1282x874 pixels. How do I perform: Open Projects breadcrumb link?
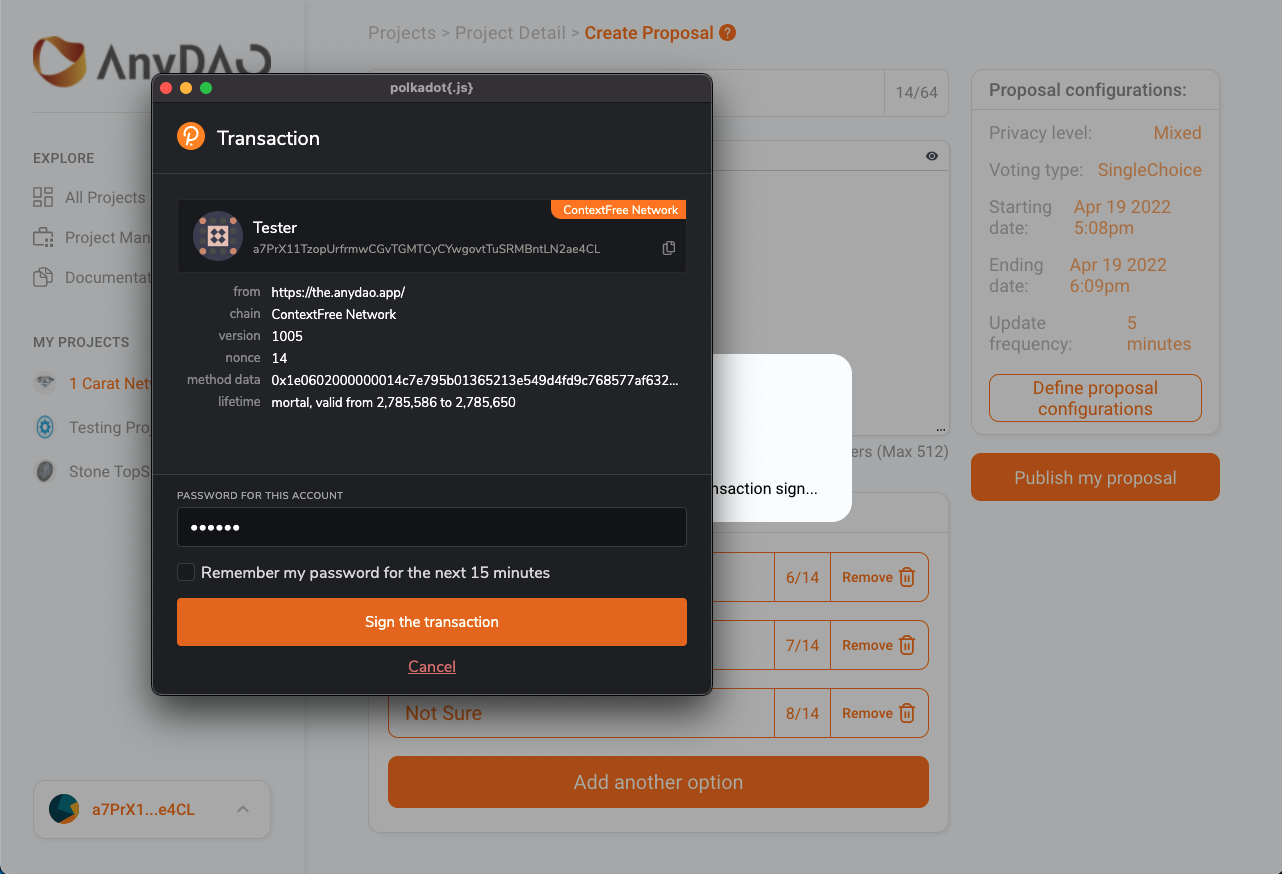pos(402,33)
